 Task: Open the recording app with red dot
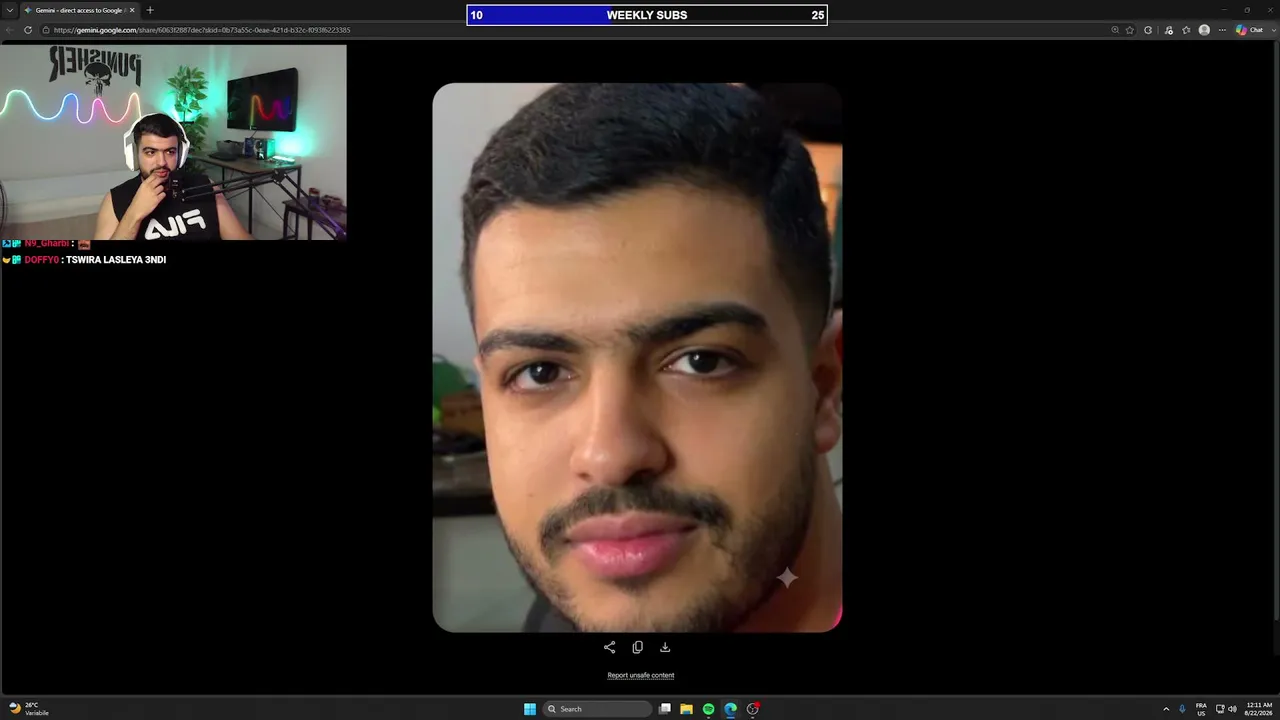(x=753, y=709)
